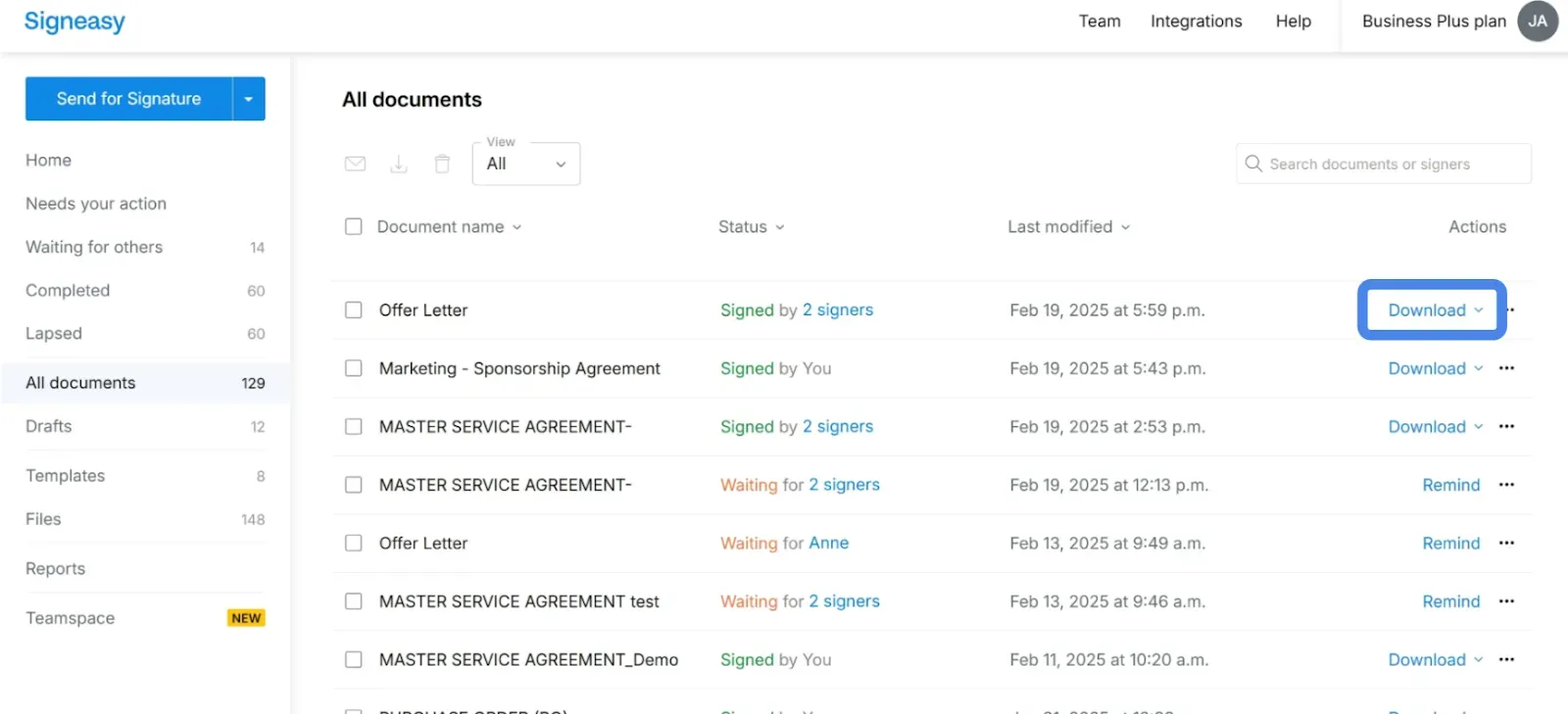Check the MASTER SERVICE AGREEMENT- signed row checkbox
This screenshot has width=1568, height=714.
pos(354,426)
